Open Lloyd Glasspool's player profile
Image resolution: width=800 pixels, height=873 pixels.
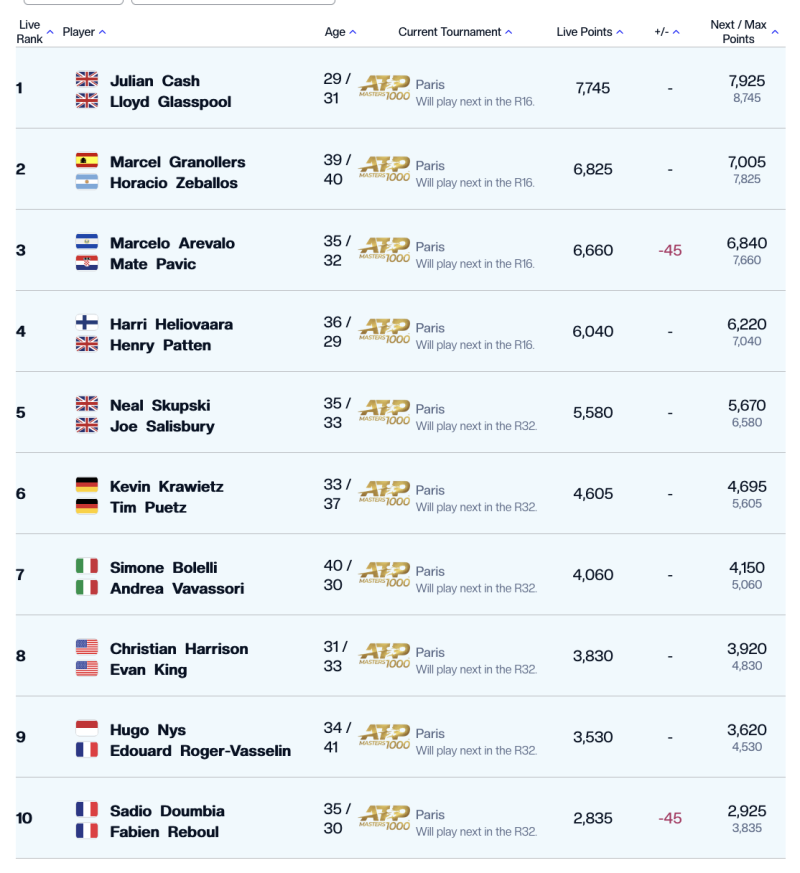(170, 102)
